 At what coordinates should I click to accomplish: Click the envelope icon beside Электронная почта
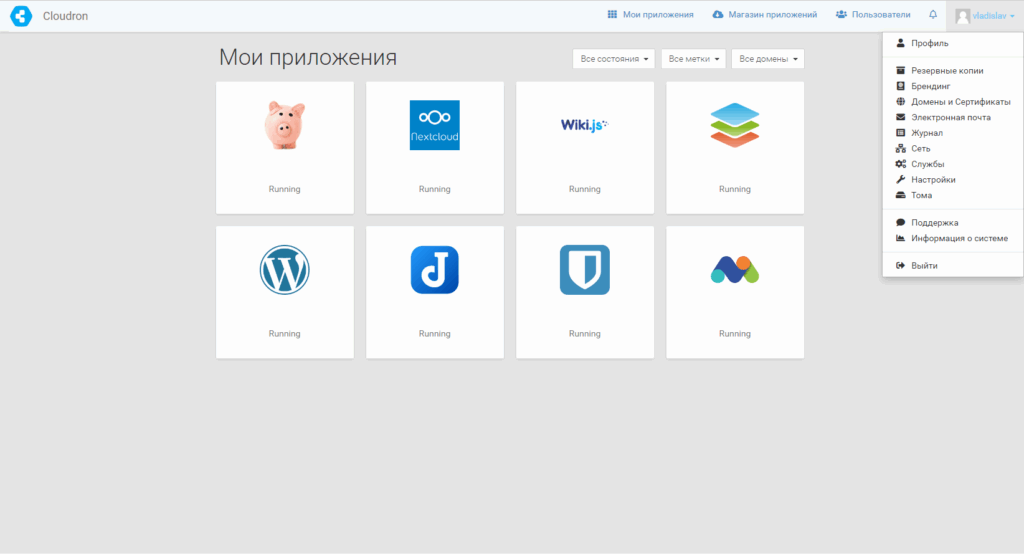[901, 118]
